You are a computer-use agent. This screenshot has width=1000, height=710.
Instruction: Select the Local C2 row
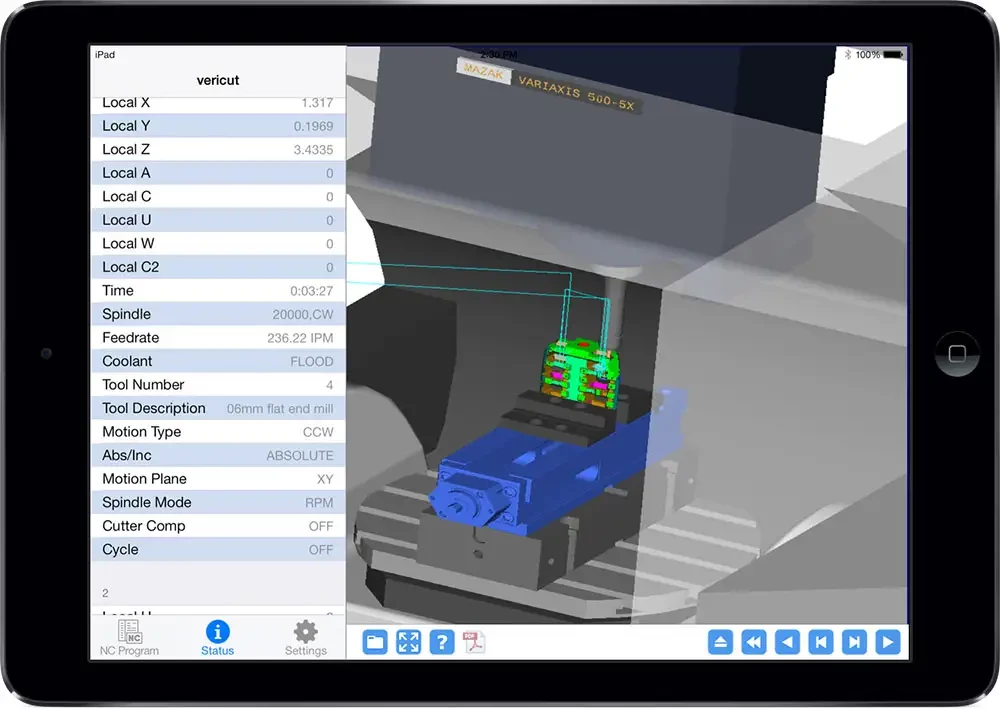click(218, 267)
